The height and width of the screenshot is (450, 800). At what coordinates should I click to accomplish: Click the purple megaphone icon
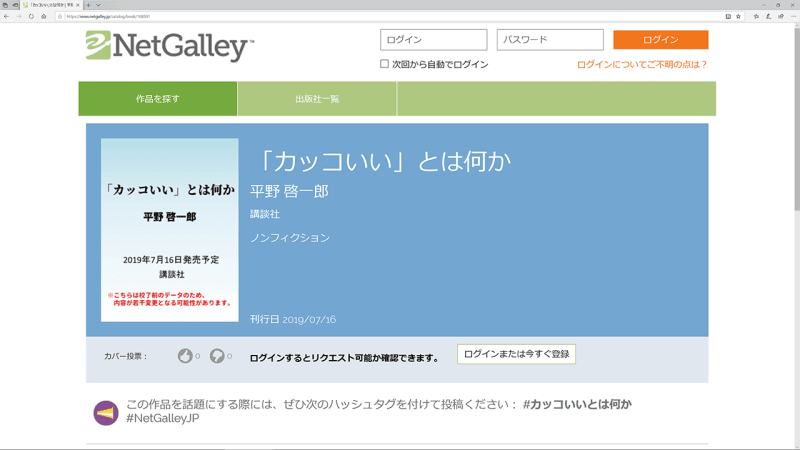pos(106,413)
